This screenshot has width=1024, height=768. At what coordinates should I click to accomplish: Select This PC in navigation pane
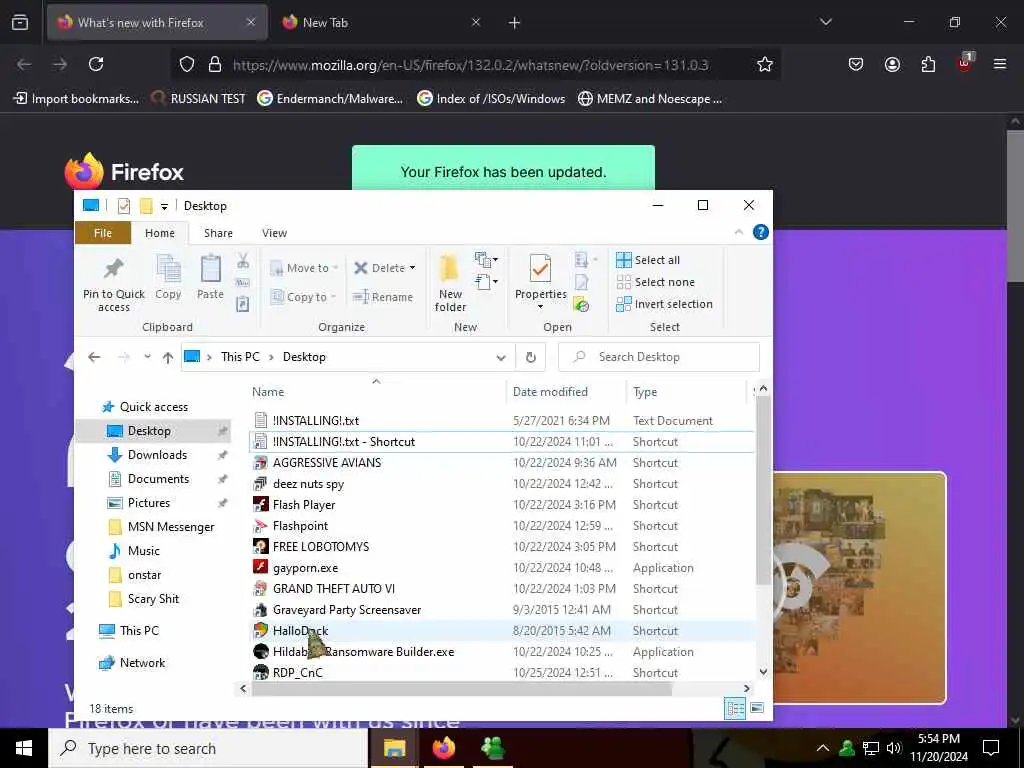[x=138, y=631]
